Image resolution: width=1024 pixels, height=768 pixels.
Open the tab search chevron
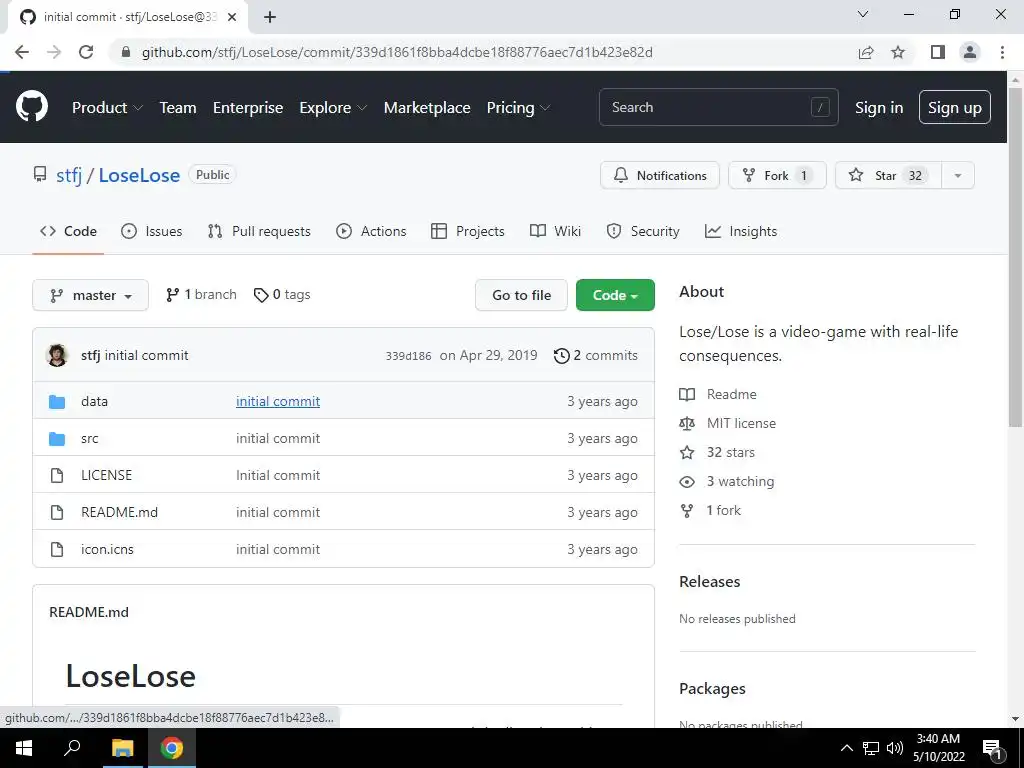[863, 14]
